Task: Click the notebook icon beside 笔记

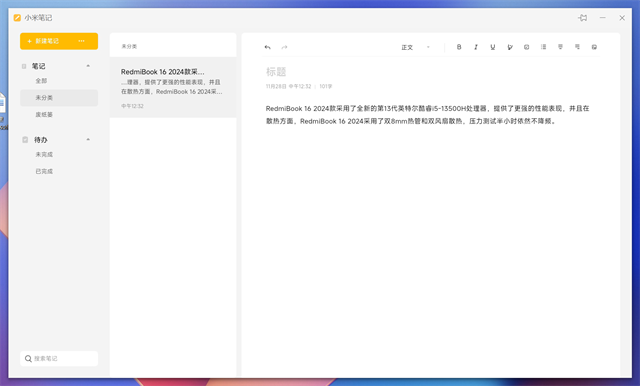Action: pos(24,66)
